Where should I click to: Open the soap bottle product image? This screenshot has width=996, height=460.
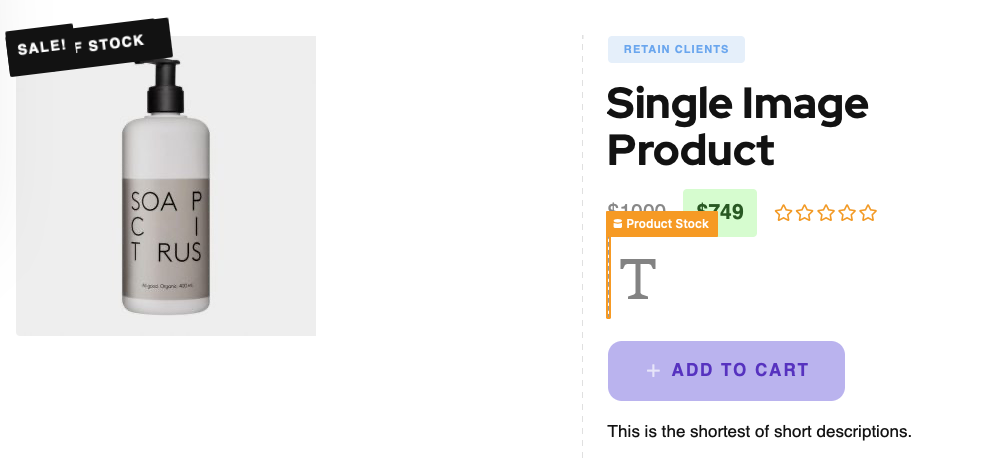[166, 200]
